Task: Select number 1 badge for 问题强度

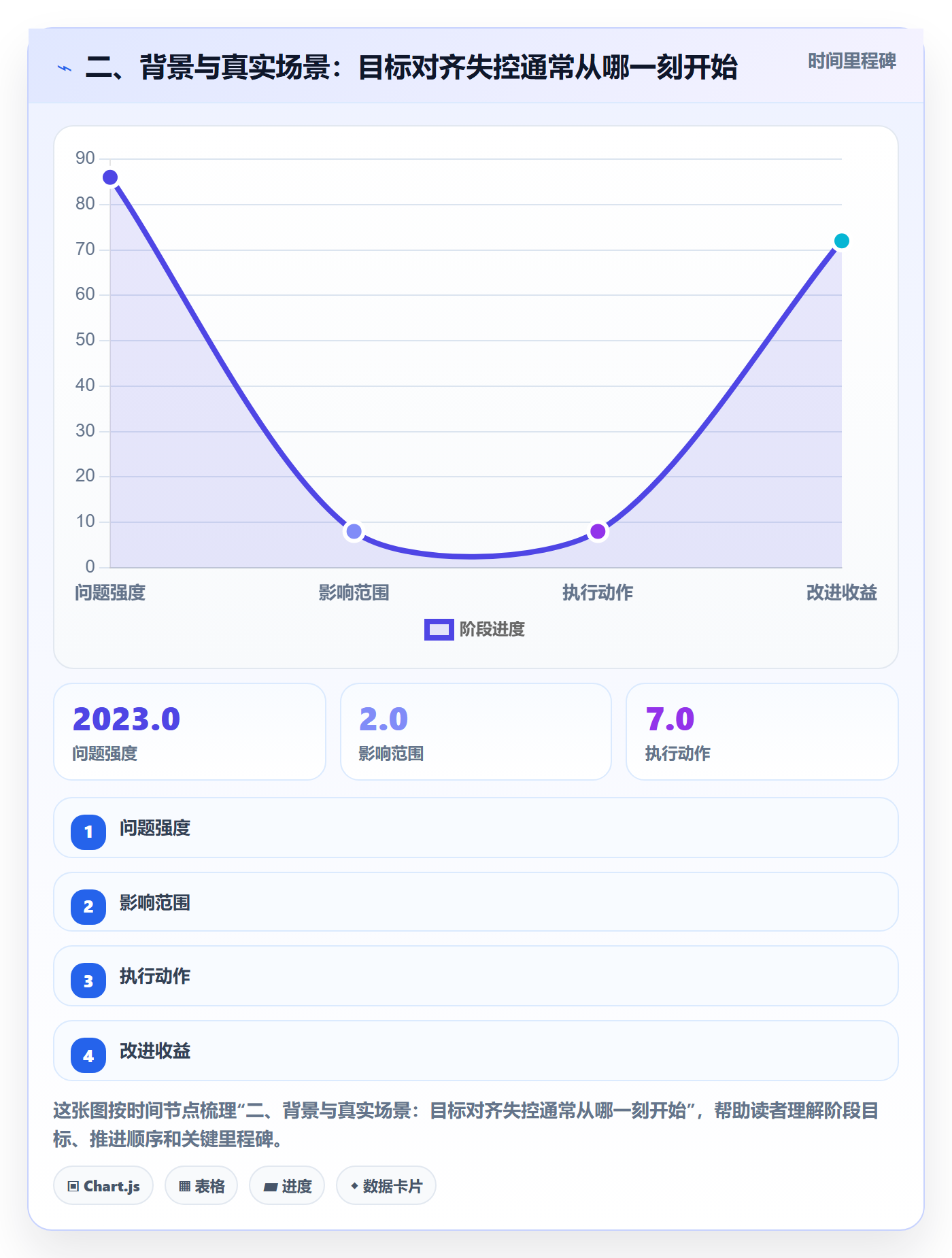Action: pyautogui.click(x=88, y=832)
